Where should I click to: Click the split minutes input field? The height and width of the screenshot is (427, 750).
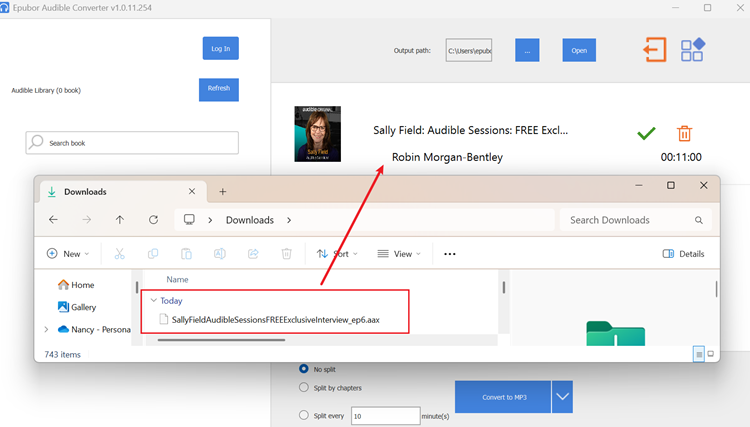(386, 416)
